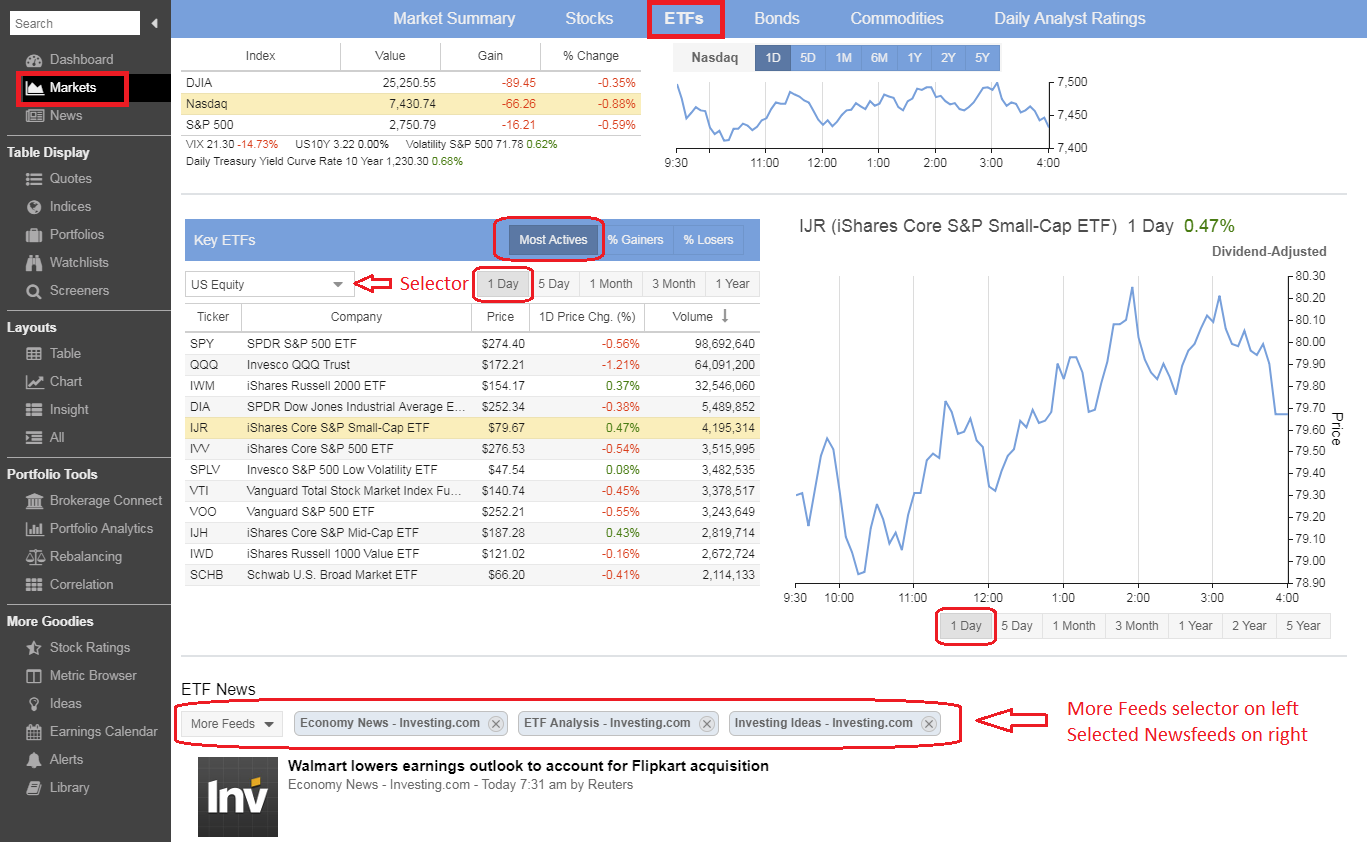The image size is (1367, 842).
Task: Open the Brokerage Connect bank icon
Action: tap(34, 501)
